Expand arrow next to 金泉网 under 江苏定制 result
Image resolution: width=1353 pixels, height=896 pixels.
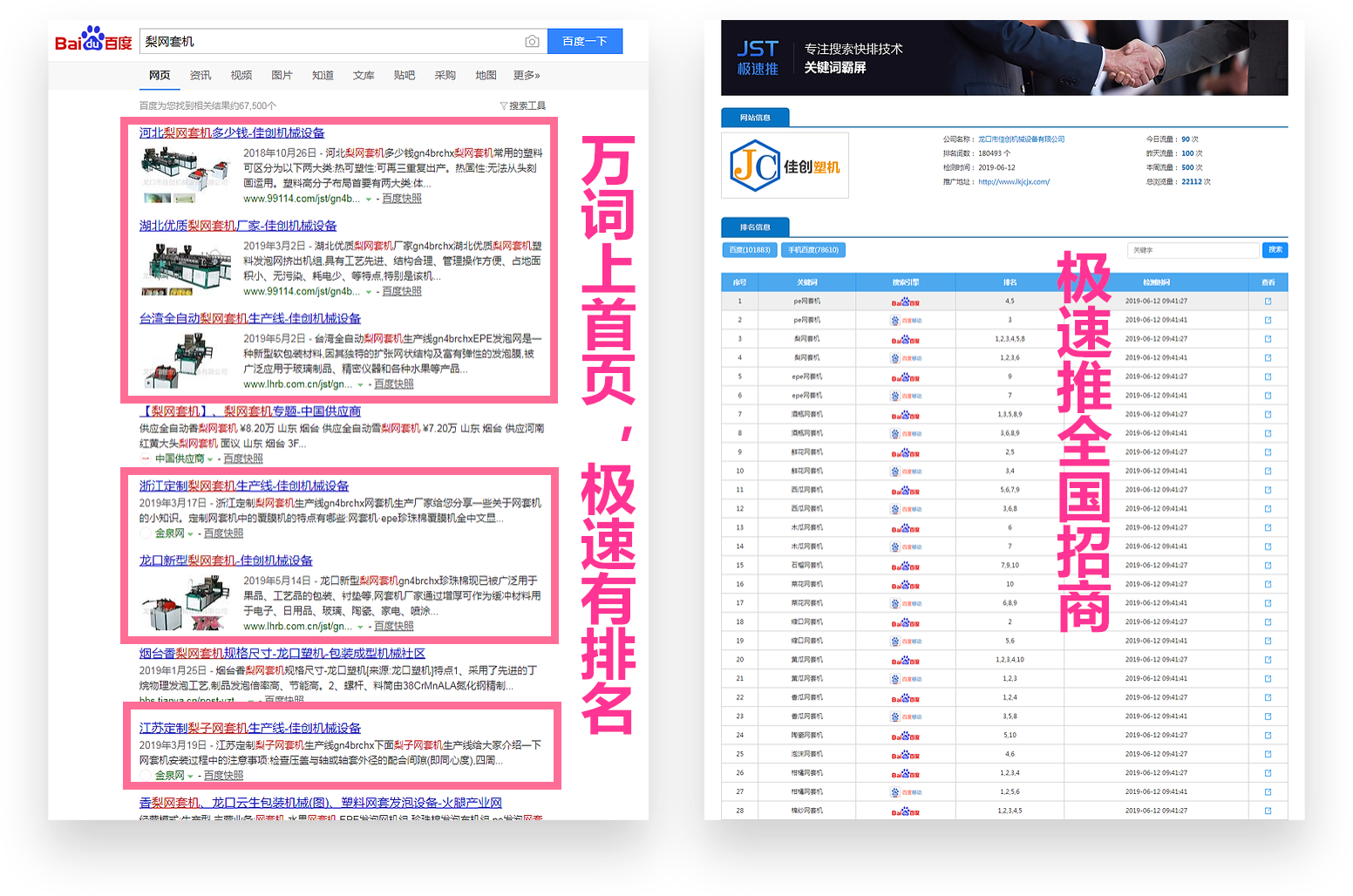point(190,776)
